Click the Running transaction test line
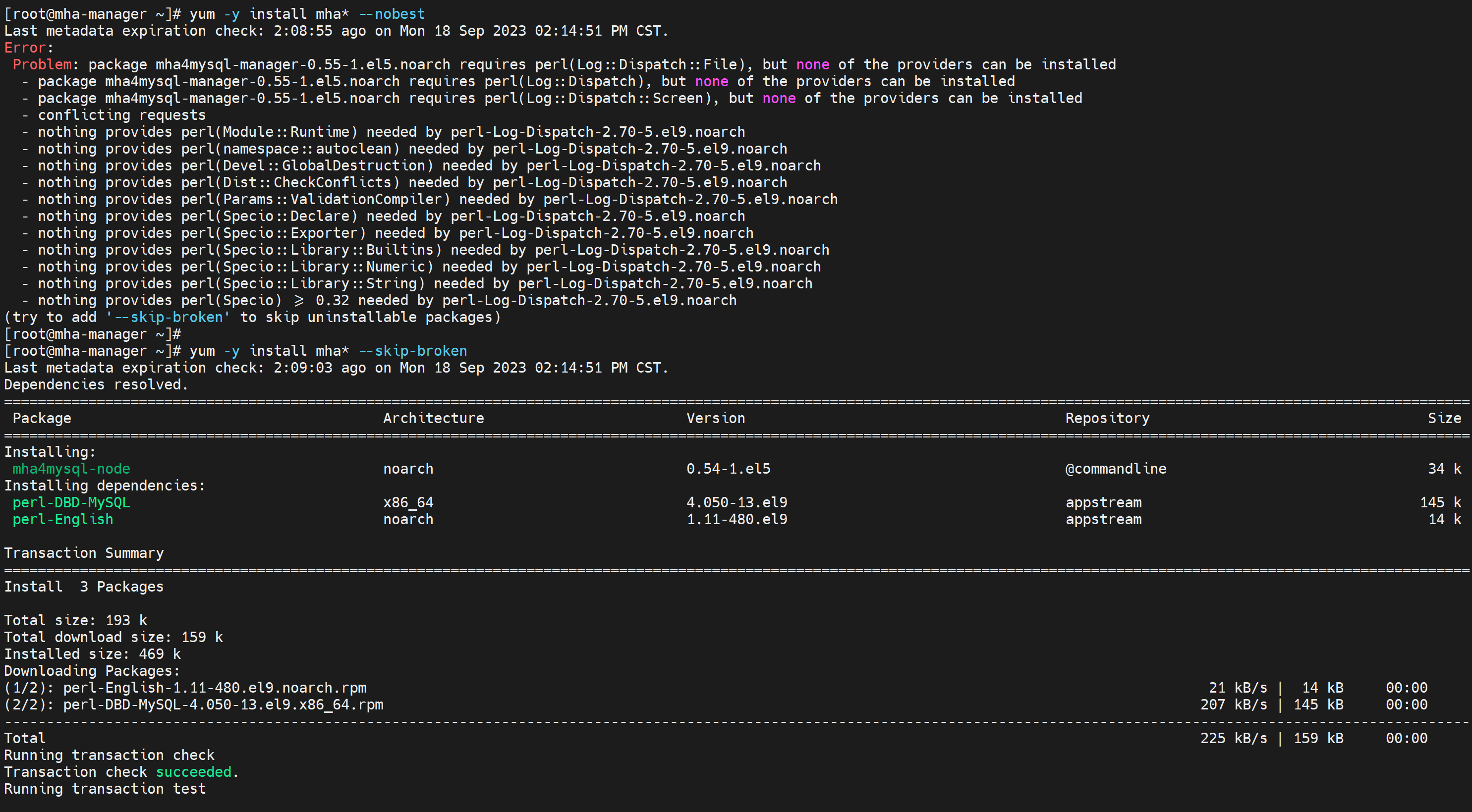 [105, 789]
